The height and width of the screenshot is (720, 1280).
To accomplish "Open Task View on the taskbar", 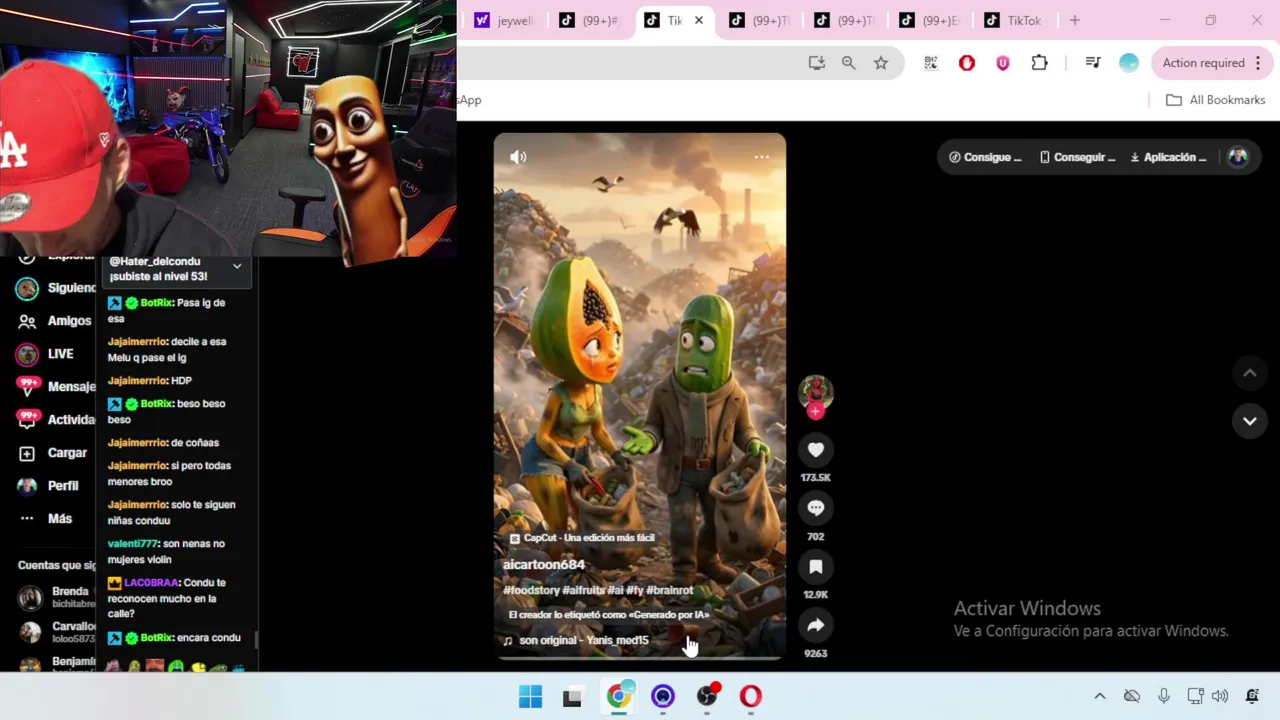I will (573, 696).
